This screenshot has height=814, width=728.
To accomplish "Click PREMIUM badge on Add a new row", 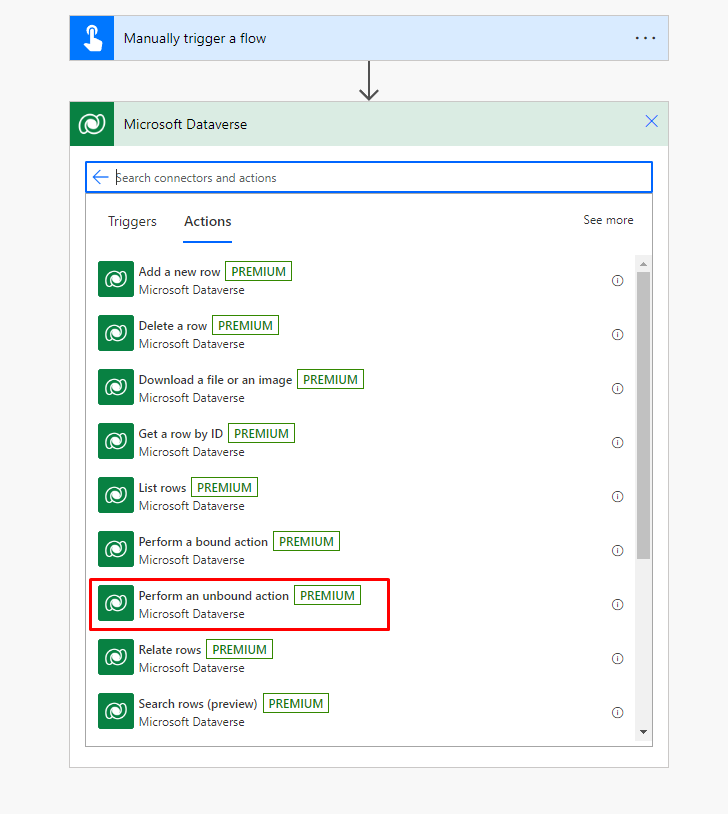I will pyautogui.click(x=259, y=271).
